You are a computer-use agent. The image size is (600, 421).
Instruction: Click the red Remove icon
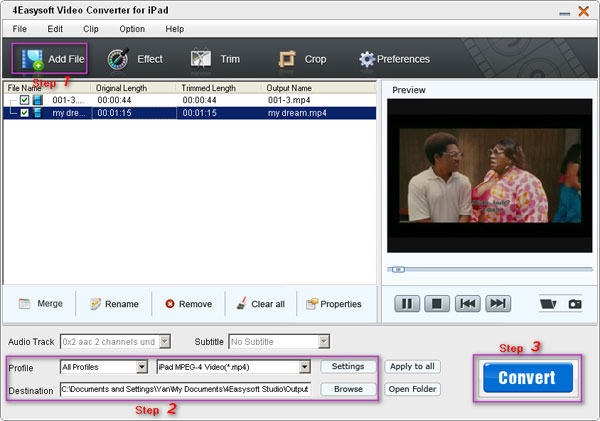pos(170,304)
